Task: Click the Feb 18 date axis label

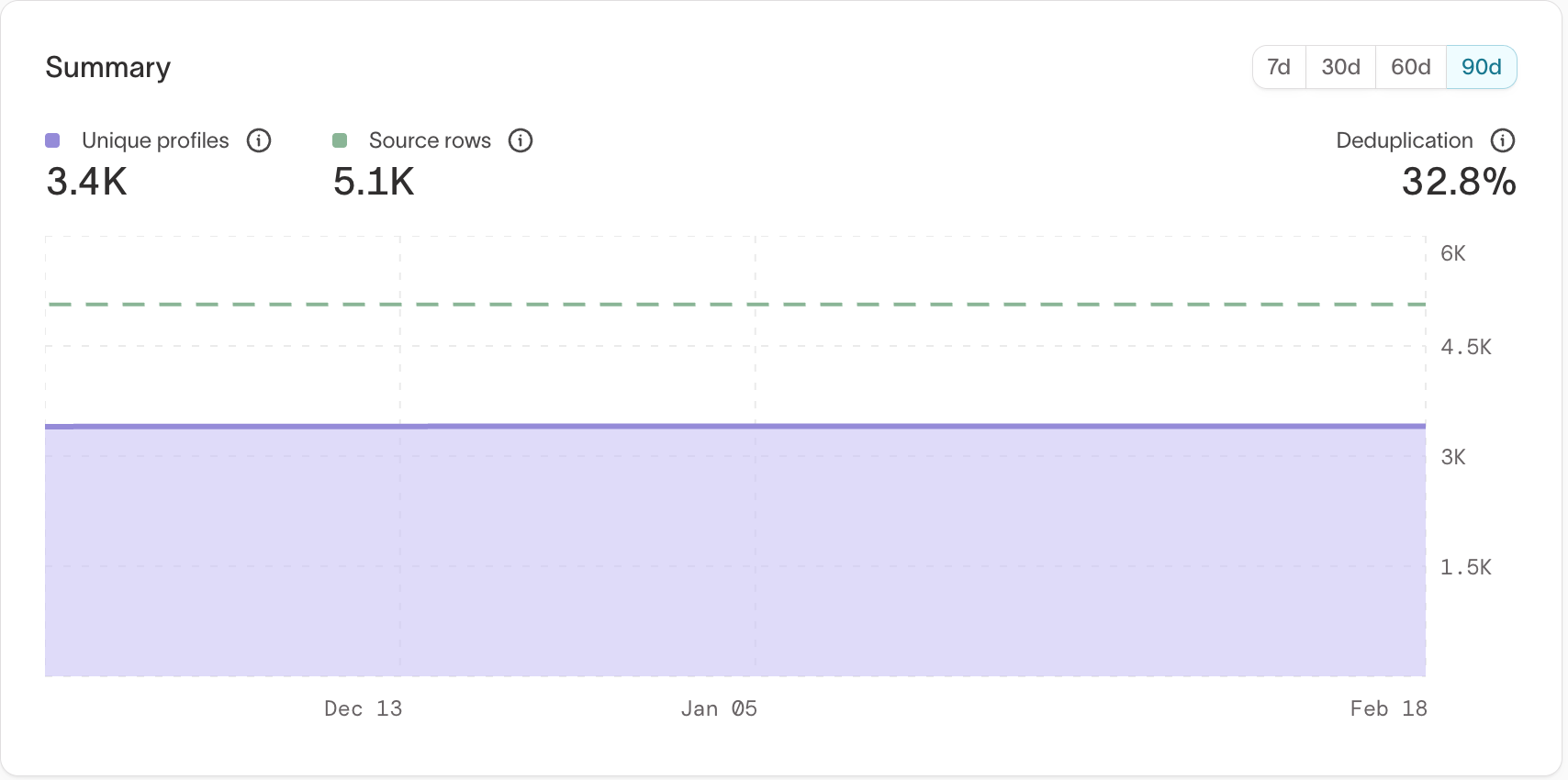Action: tap(1388, 708)
